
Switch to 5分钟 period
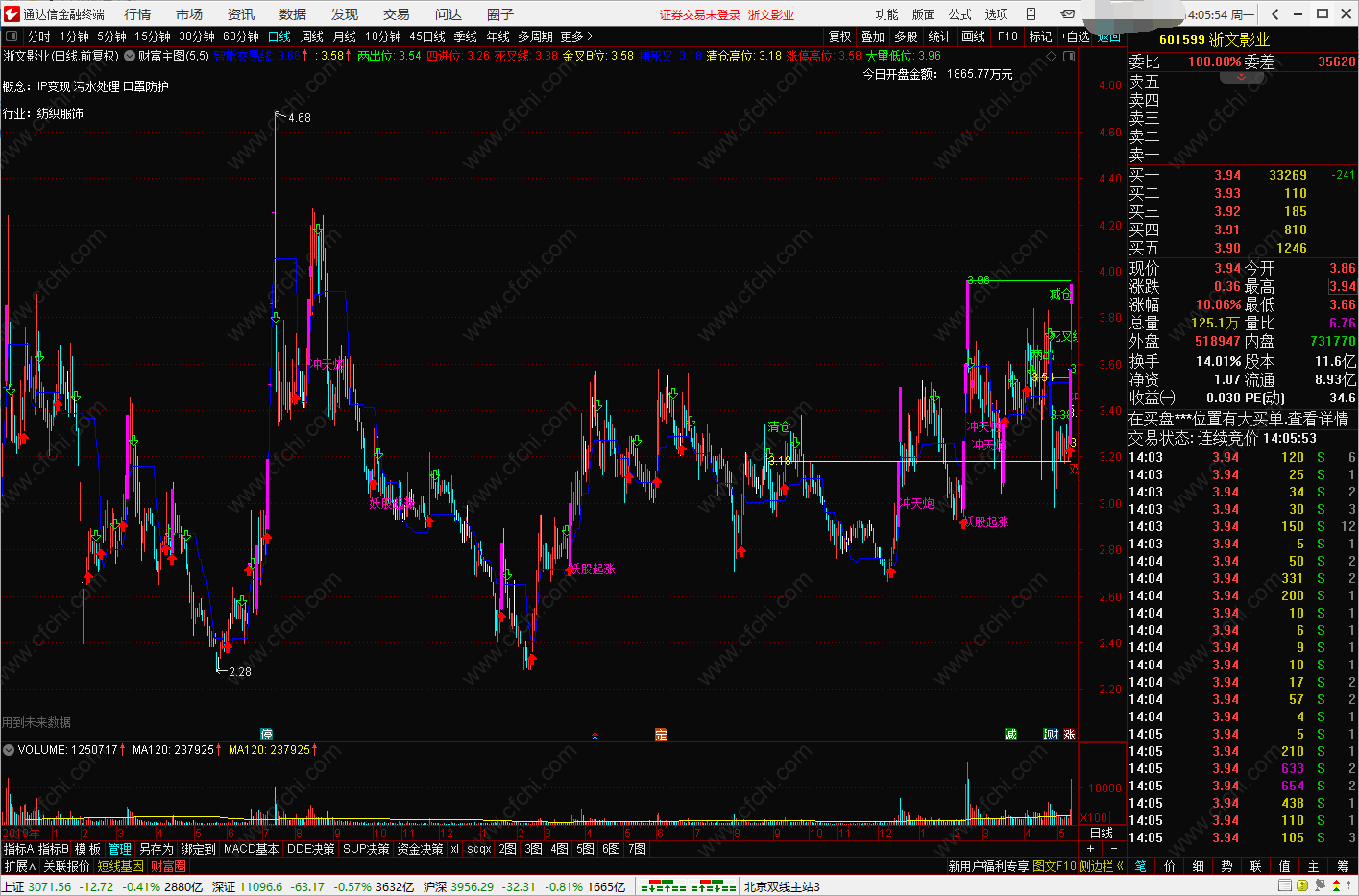point(111,36)
